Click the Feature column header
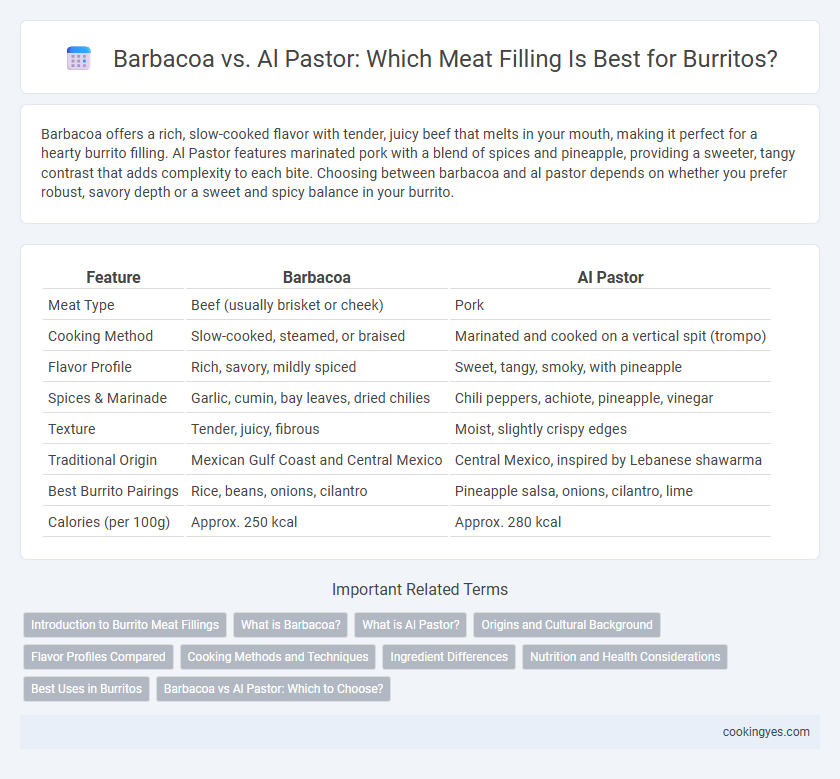This screenshot has width=840, height=779. 113,277
